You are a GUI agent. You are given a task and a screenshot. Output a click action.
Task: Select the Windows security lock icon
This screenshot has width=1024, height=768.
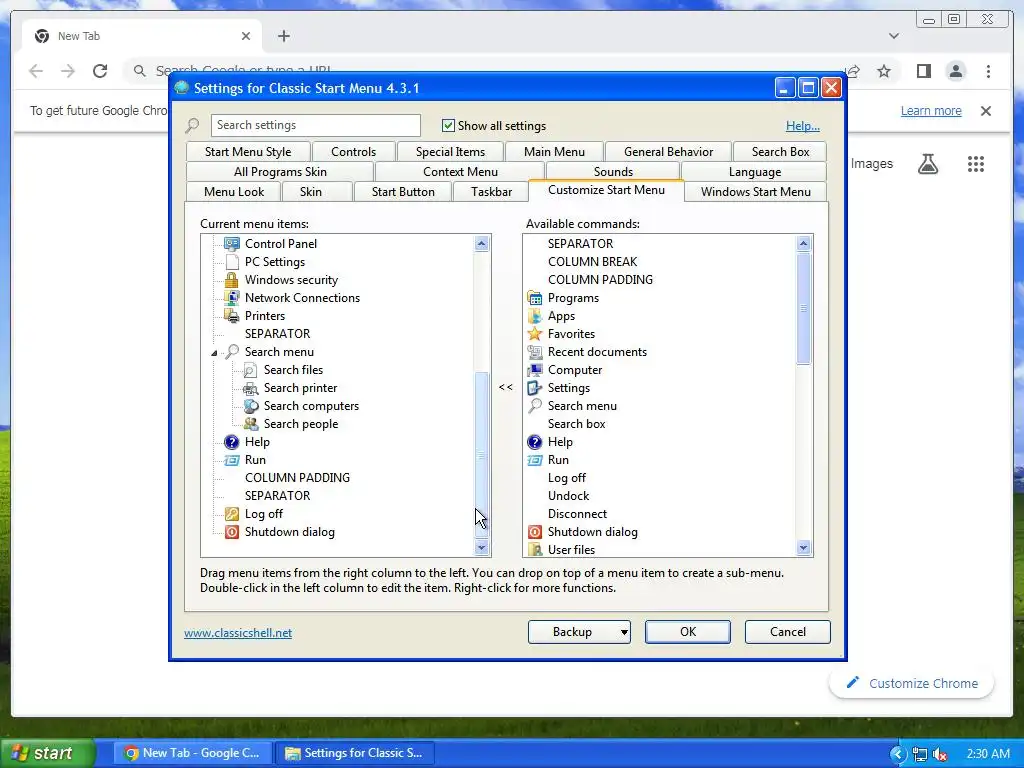231,280
